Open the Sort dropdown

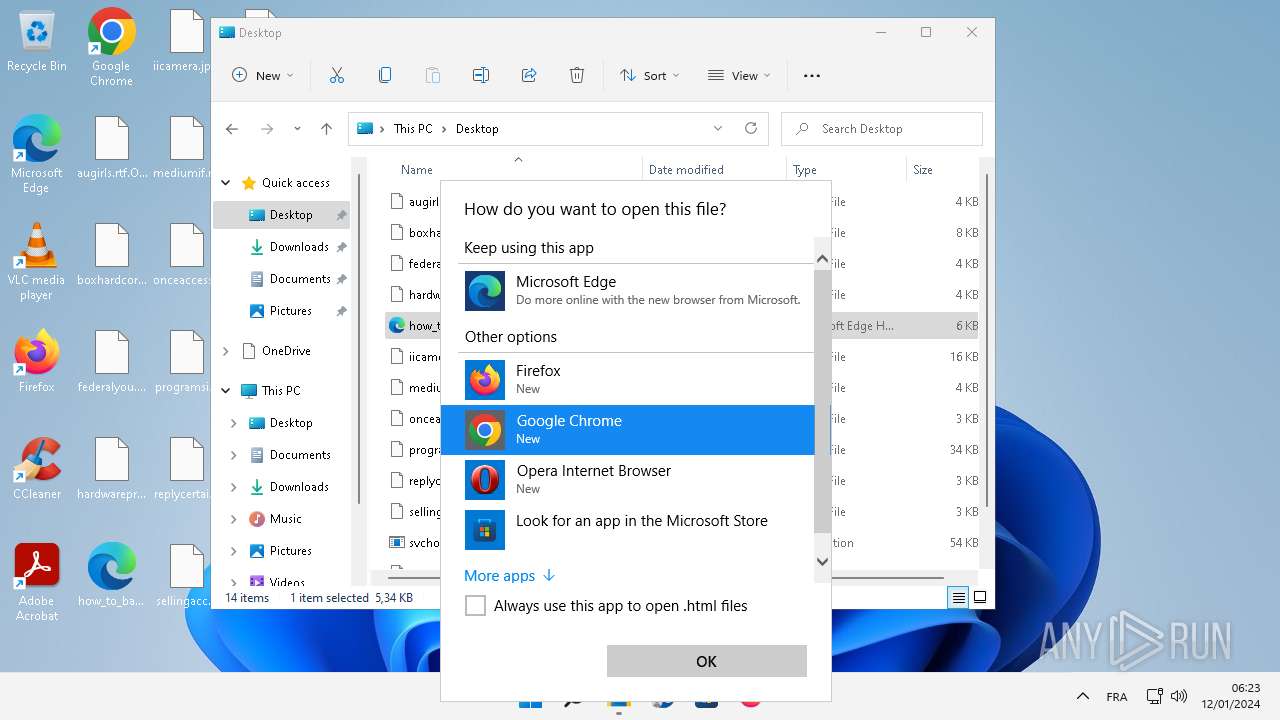[x=649, y=75]
